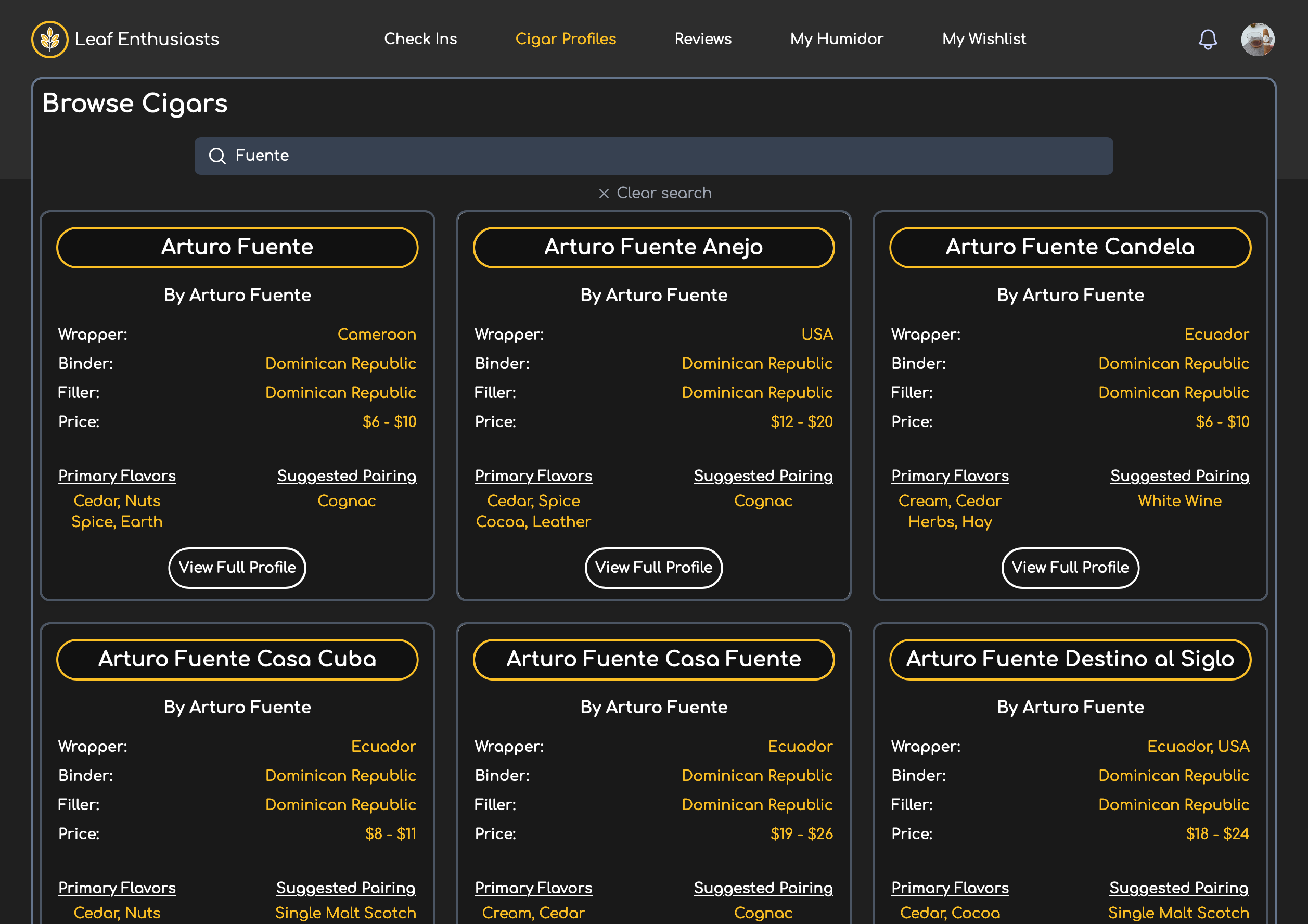Viewport: 1308px width, 924px height.
Task: Click the search magnifier icon
Action: pos(217,156)
